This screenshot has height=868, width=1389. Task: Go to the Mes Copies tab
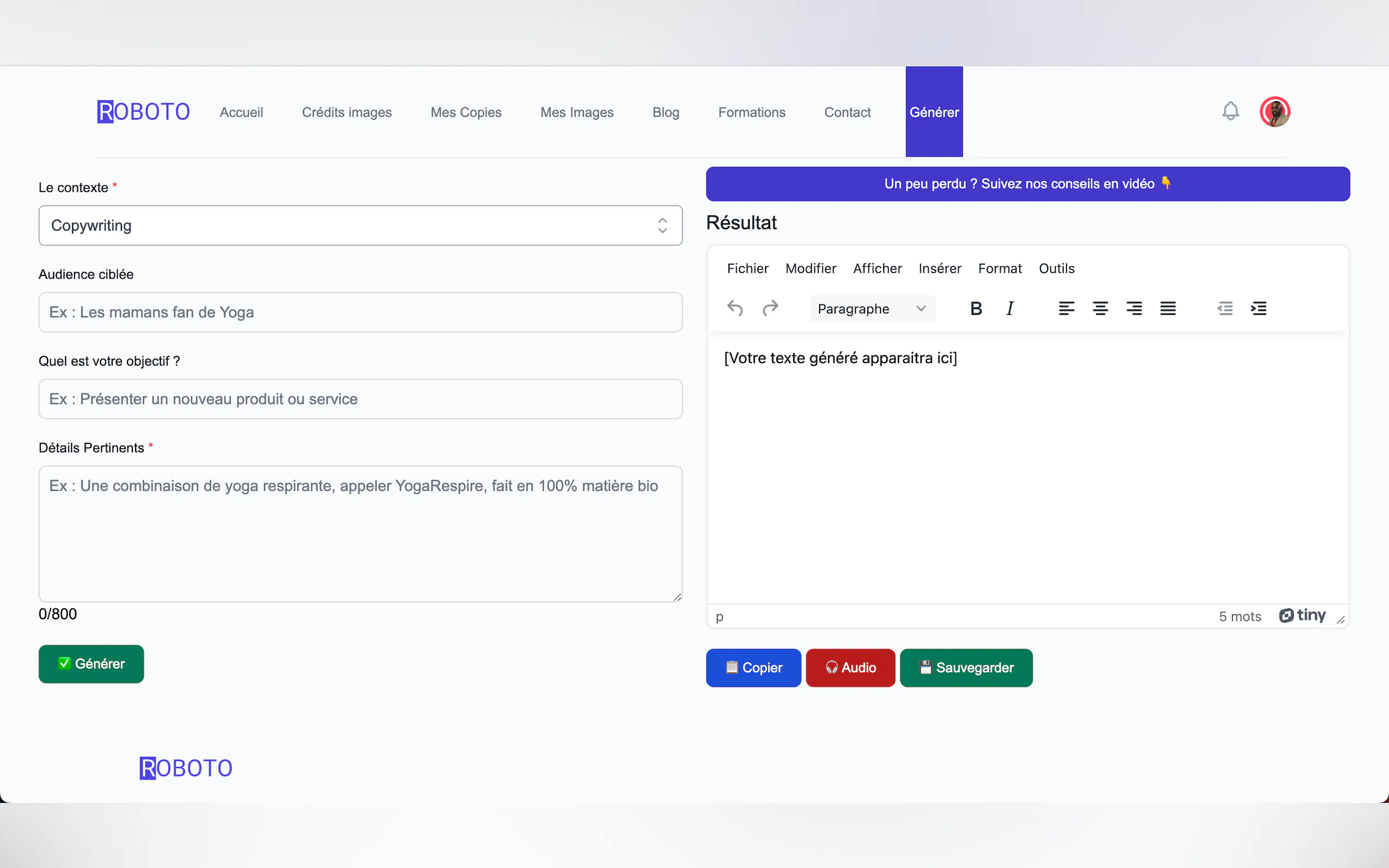466,112
